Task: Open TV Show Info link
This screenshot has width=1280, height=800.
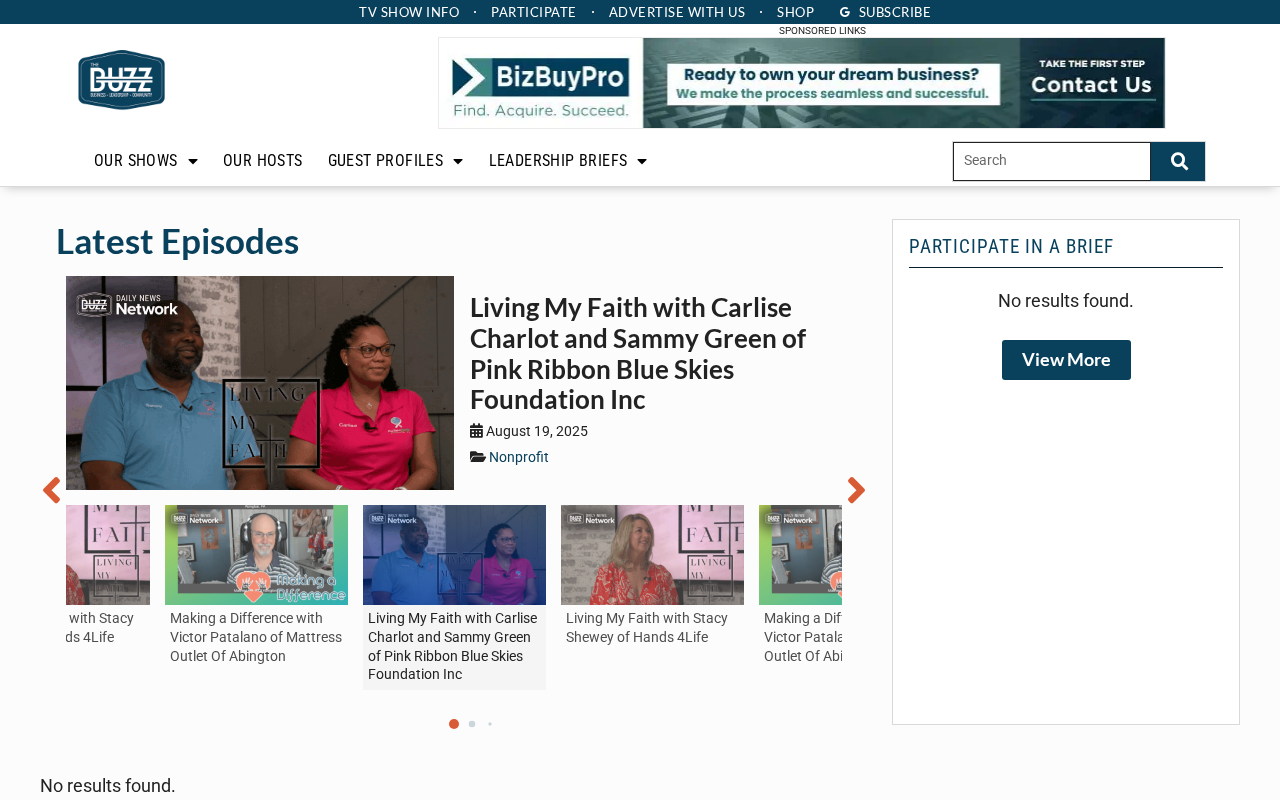Action: (x=409, y=12)
